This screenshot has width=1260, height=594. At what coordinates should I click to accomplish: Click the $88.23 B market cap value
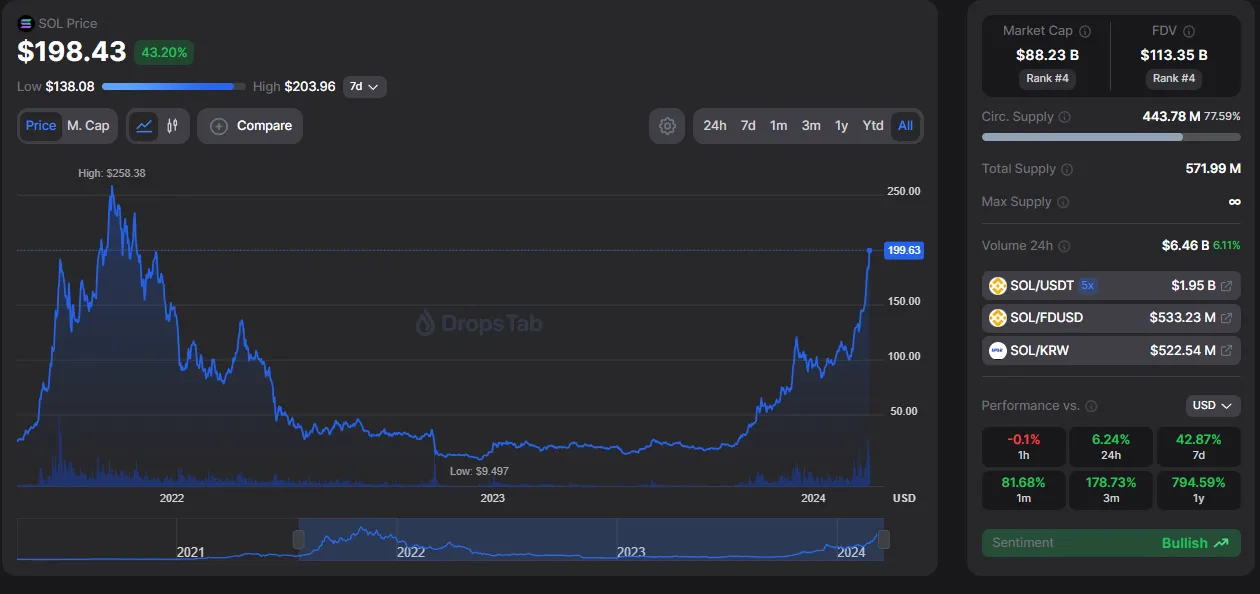1047,55
